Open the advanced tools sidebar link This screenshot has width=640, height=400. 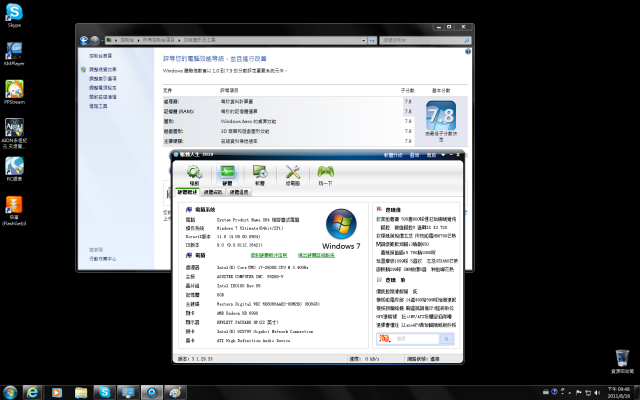[98, 106]
